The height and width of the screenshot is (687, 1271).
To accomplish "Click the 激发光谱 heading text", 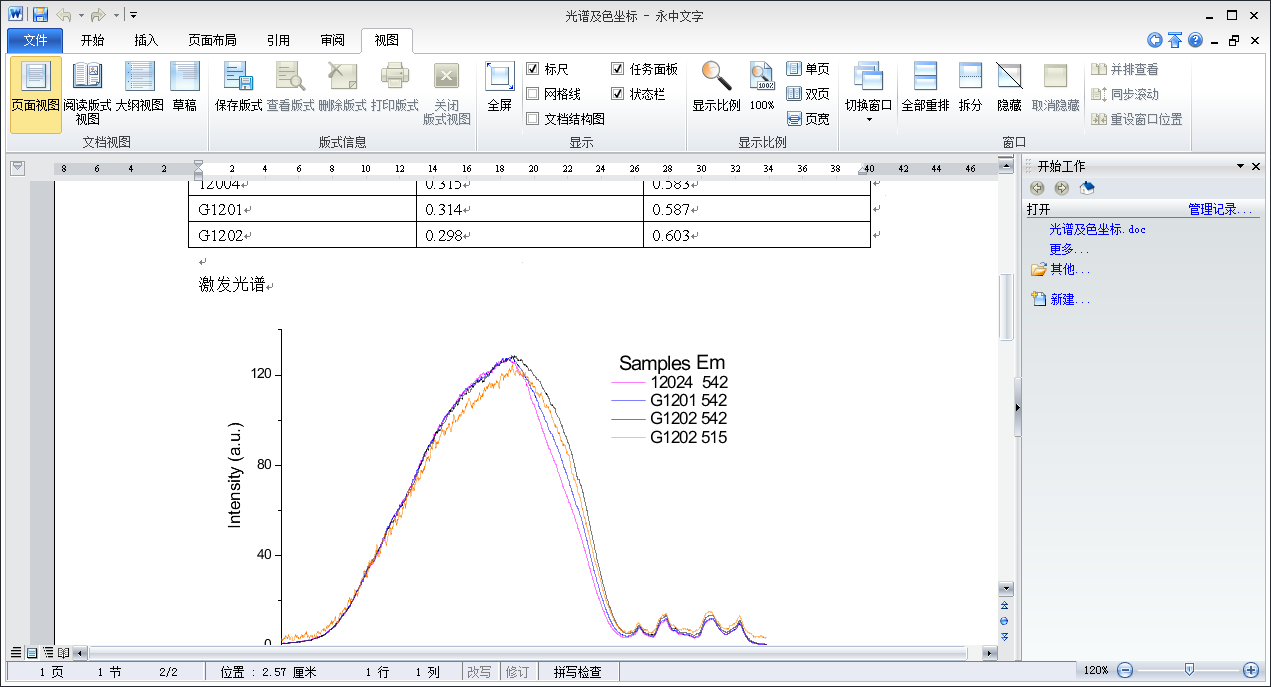I will click(x=232, y=285).
